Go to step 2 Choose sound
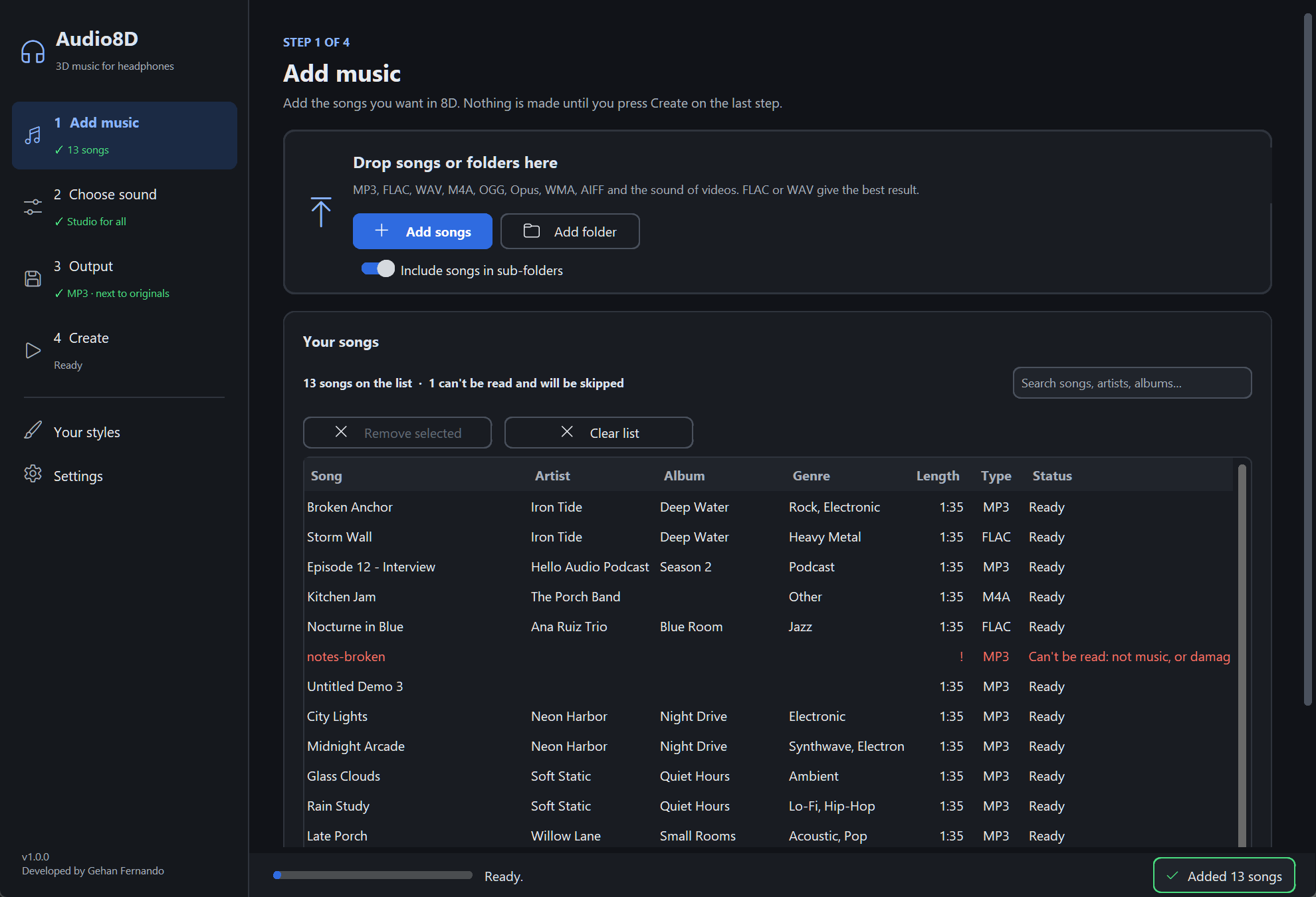The image size is (1316, 897). (124, 207)
